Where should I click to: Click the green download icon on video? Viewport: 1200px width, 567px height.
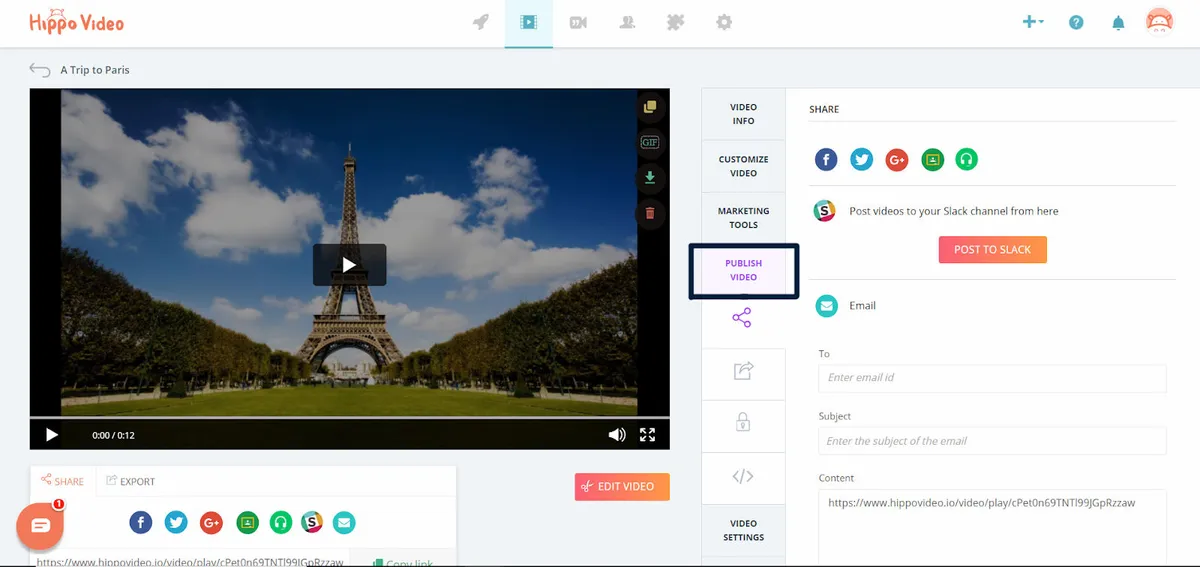coord(650,178)
